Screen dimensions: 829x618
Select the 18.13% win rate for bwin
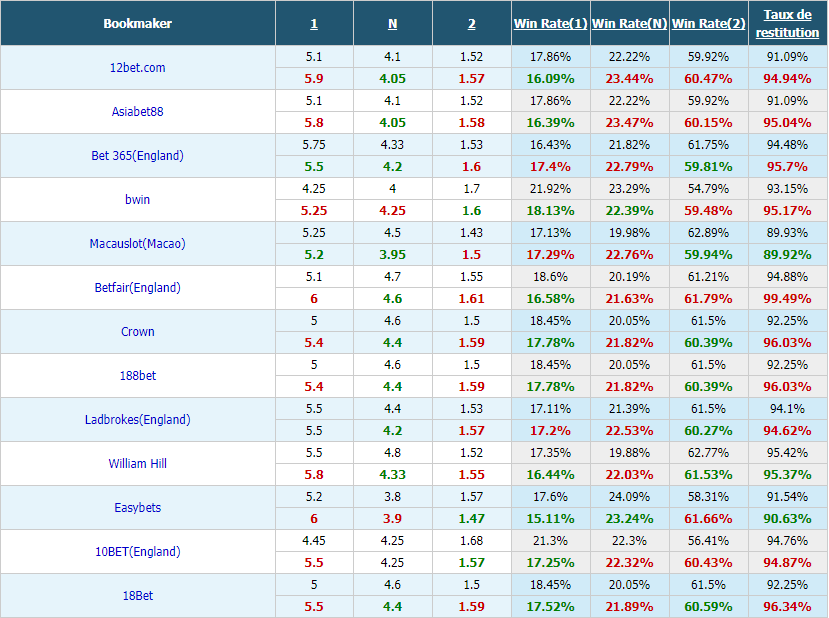tap(550, 210)
